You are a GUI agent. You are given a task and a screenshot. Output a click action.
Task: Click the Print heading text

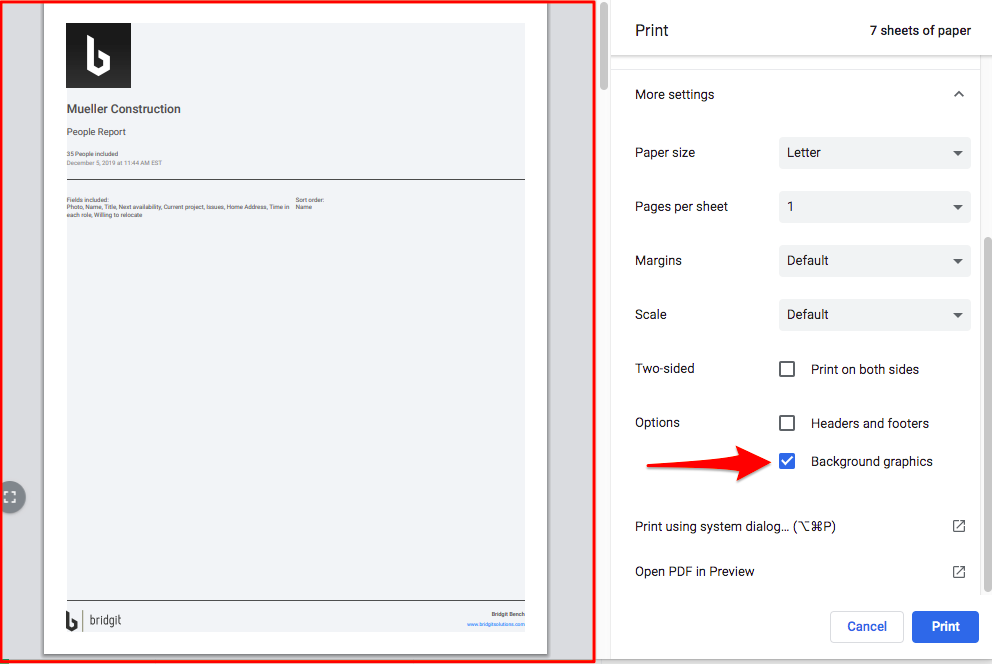pos(652,30)
